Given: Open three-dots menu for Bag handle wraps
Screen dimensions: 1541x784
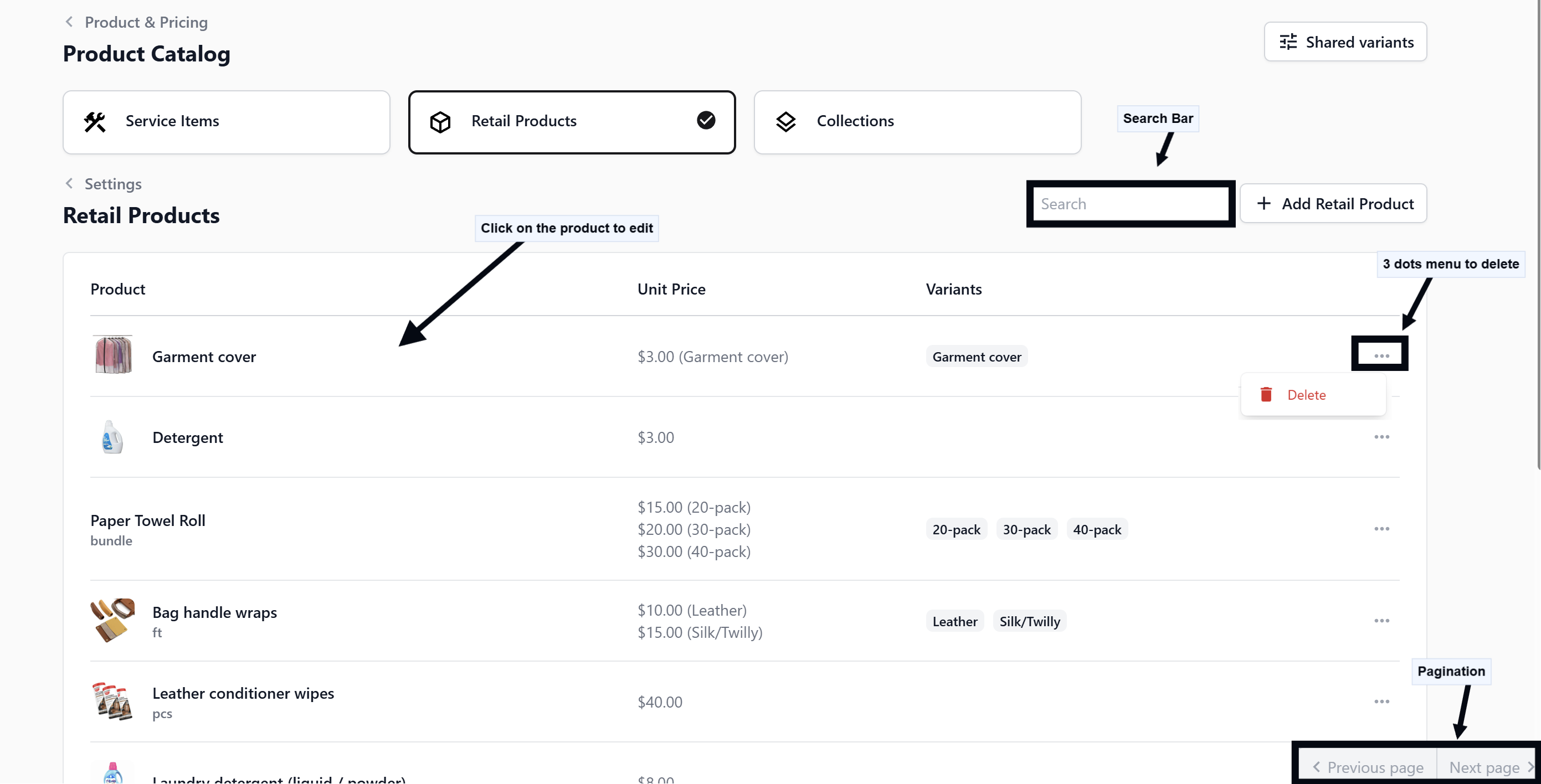Looking at the screenshot, I should click(x=1381, y=621).
